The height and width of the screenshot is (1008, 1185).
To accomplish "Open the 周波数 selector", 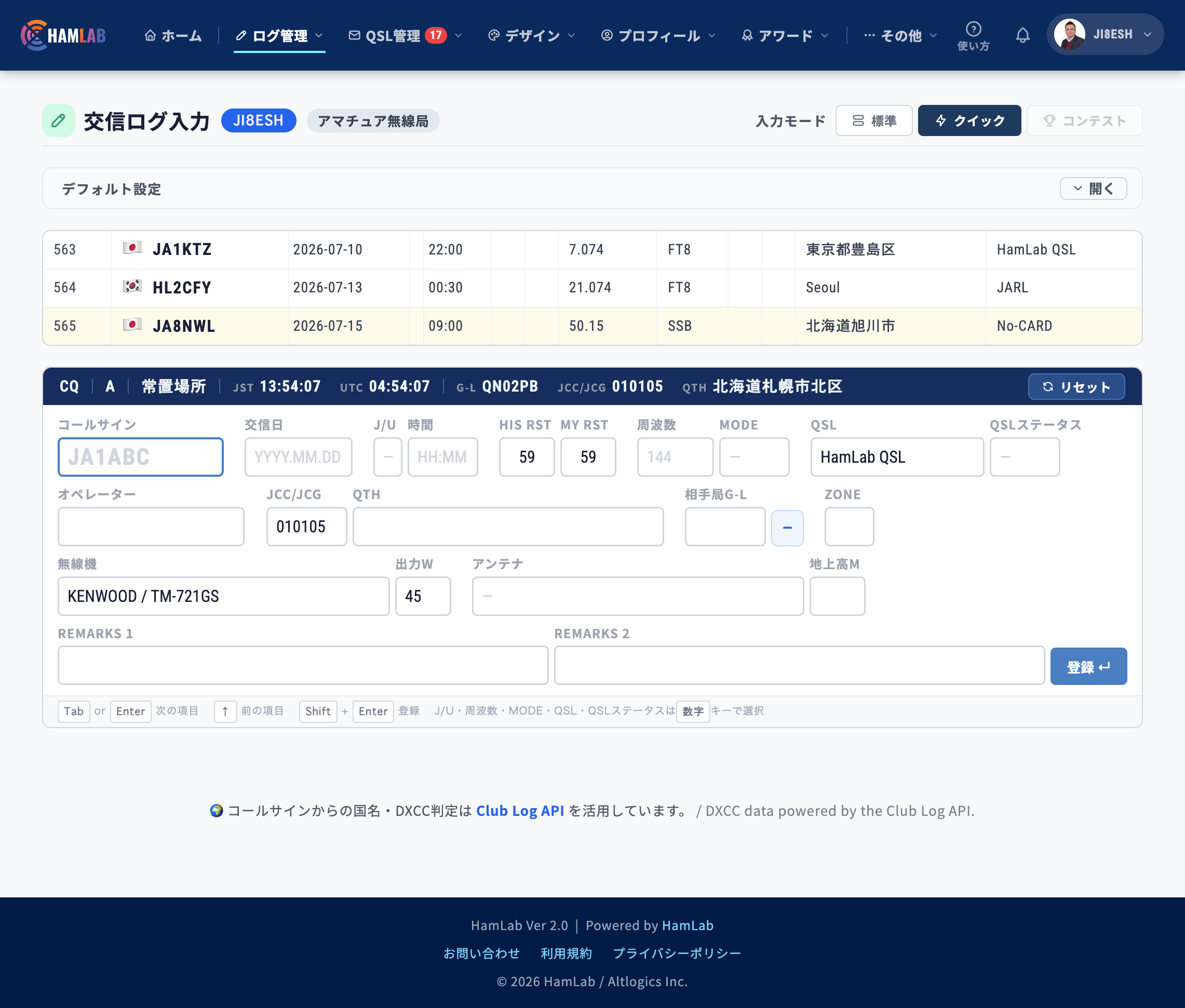I will (676, 456).
